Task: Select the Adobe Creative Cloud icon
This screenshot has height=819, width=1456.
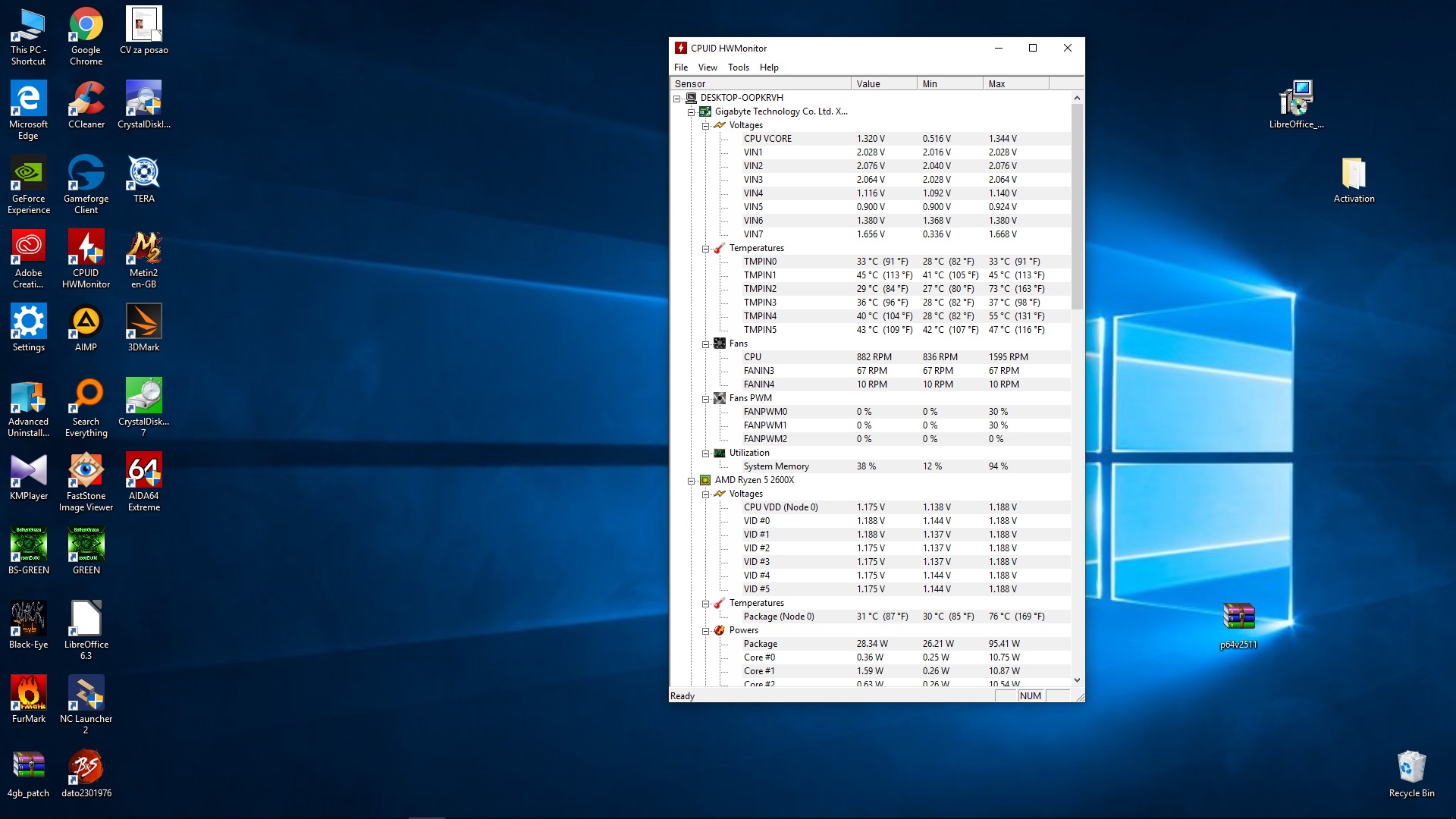Action: point(28,259)
